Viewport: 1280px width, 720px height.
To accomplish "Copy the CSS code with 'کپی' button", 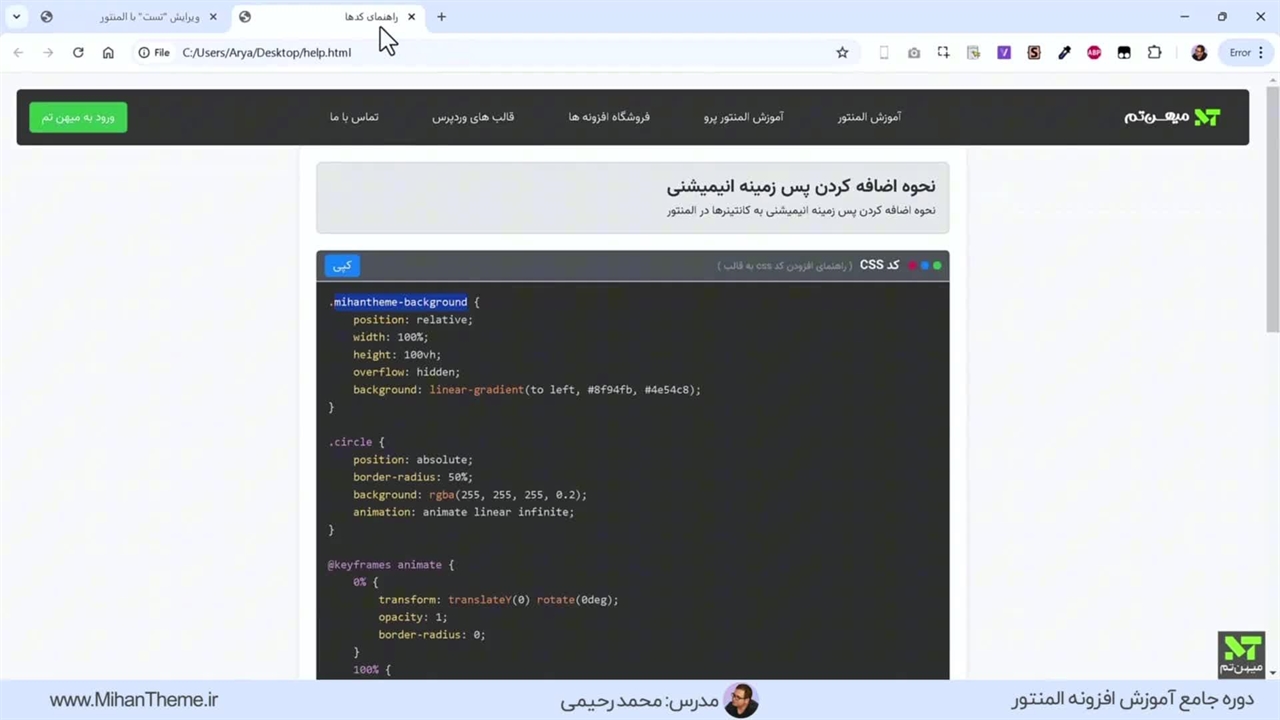I will point(342,266).
